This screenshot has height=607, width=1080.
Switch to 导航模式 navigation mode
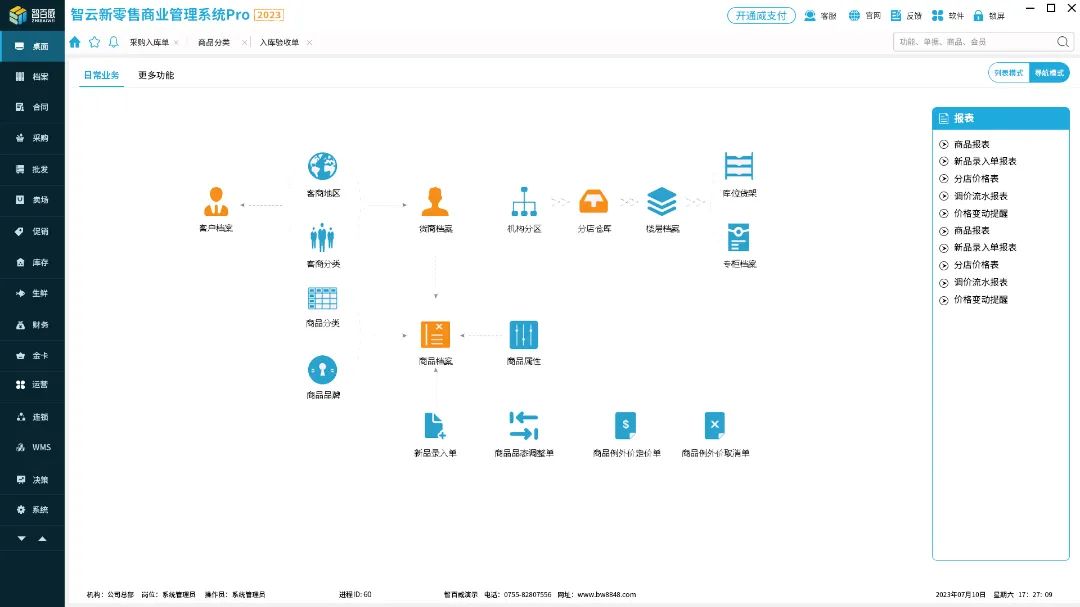coord(1049,73)
